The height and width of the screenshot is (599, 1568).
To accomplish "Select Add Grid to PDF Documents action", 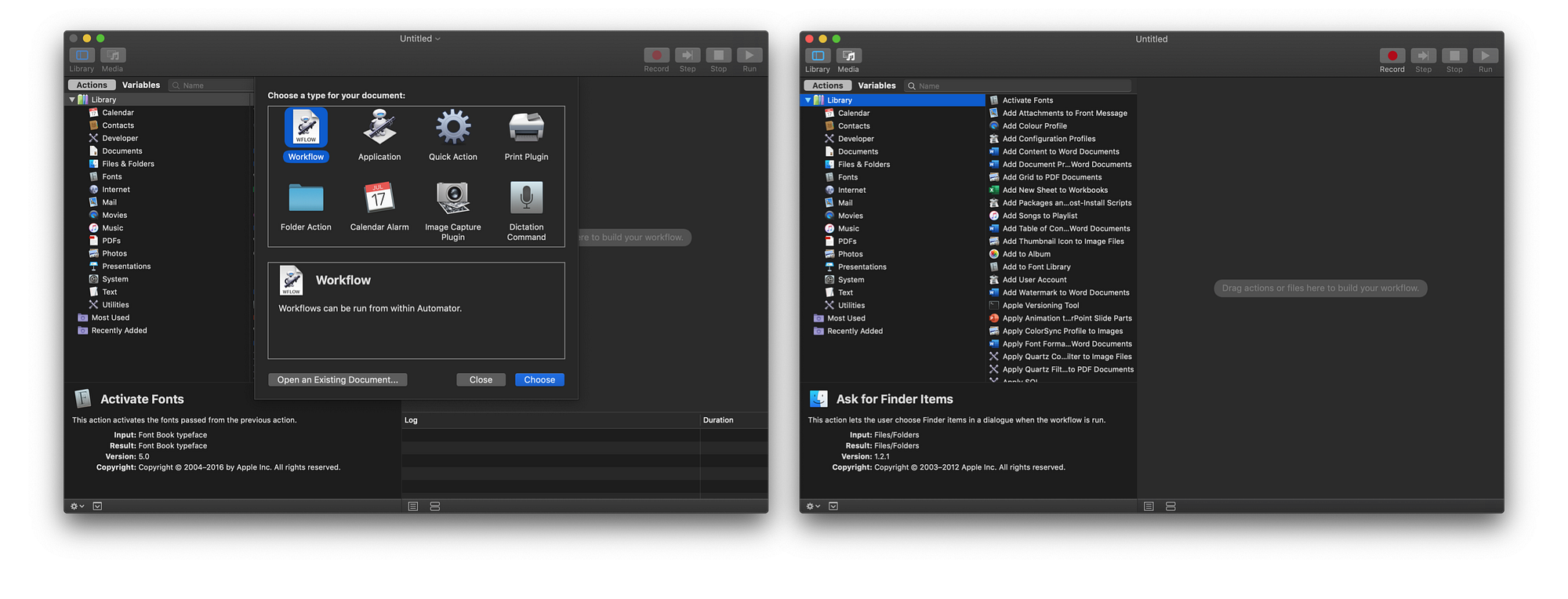I will point(1051,177).
